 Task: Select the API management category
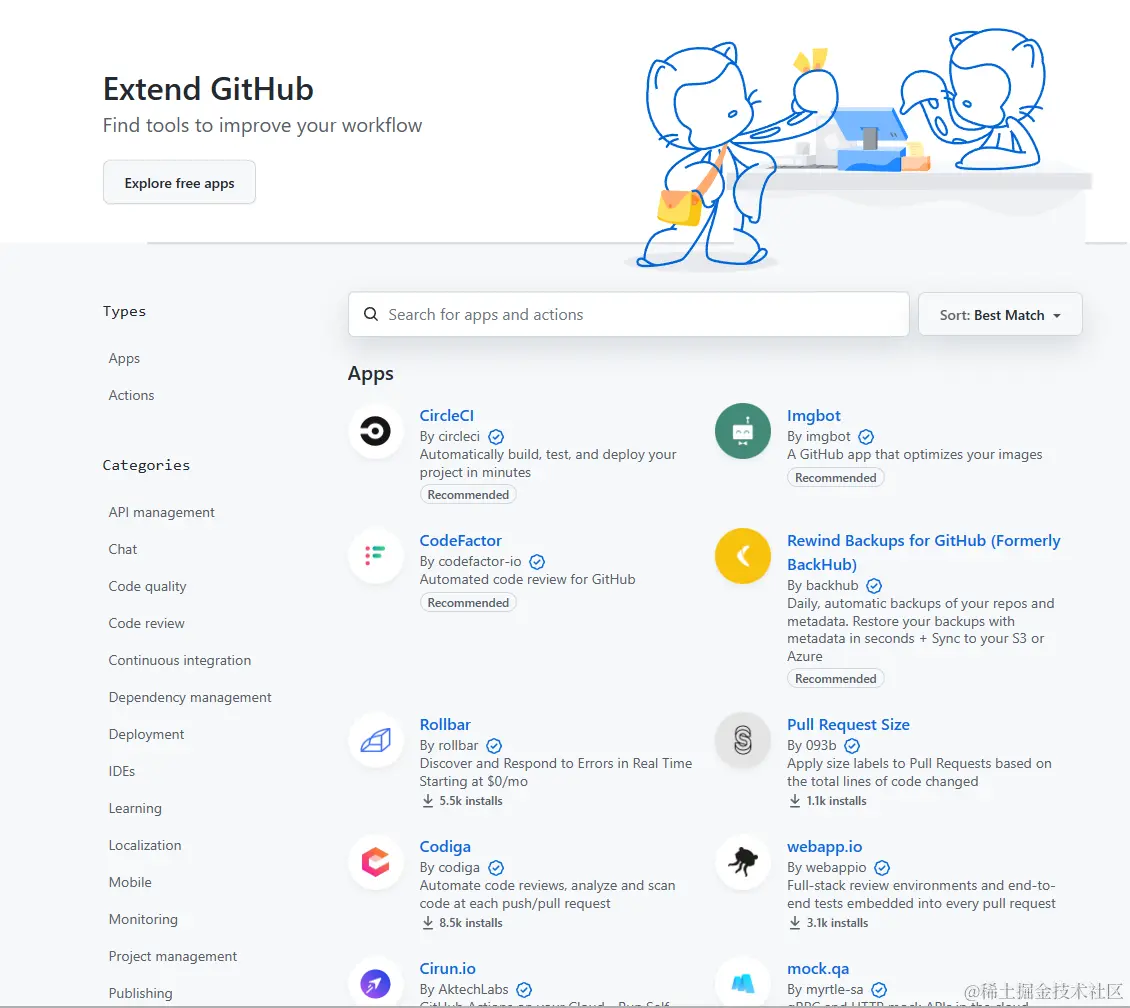[x=161, y=512]
